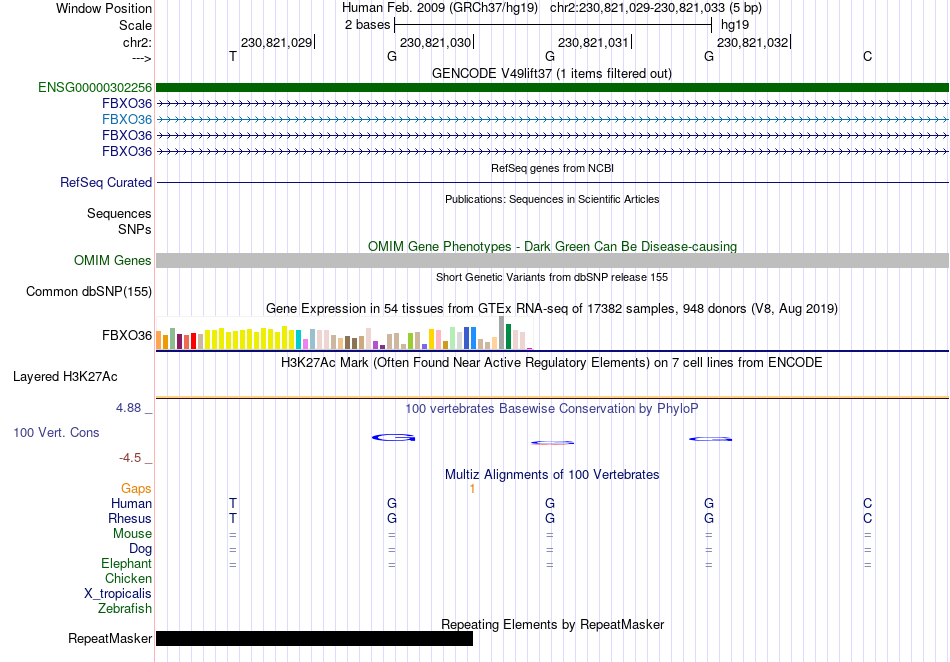The width and height of the screenshot is (950, 662).
Task: Click the 2 bases scale bar
Action: [x=553, y=25]
